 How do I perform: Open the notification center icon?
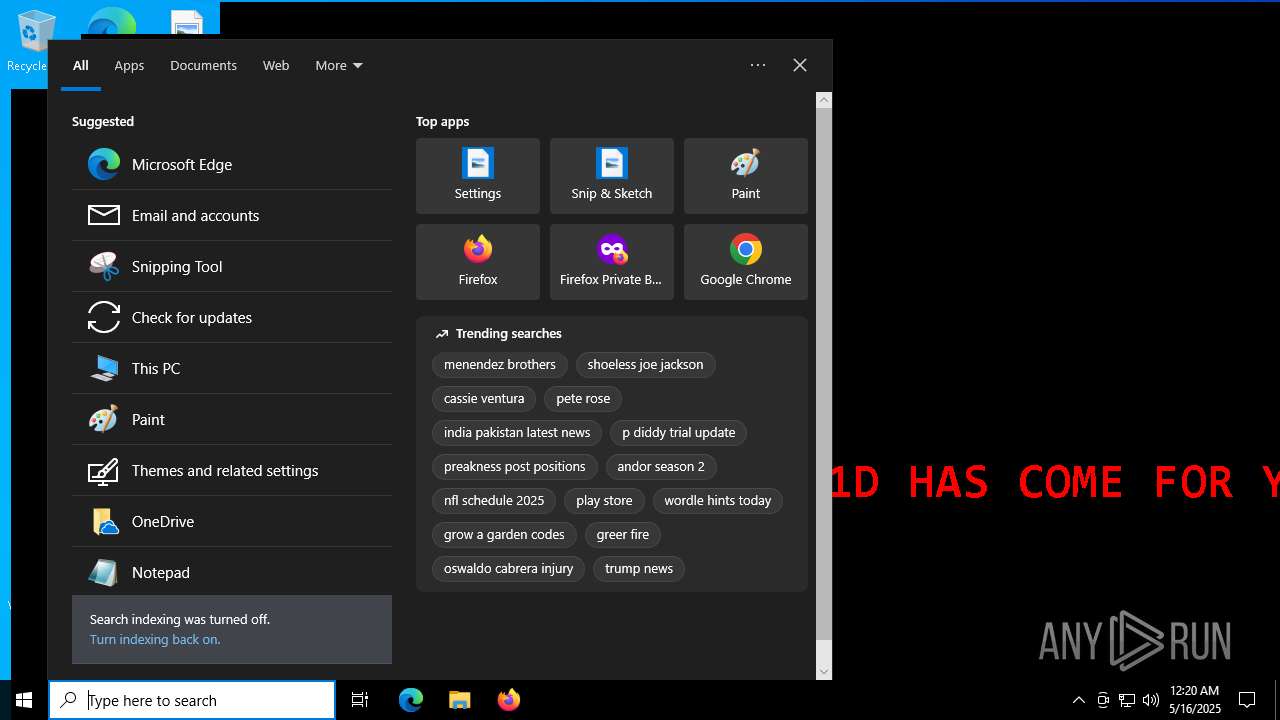click(1247, 700)
